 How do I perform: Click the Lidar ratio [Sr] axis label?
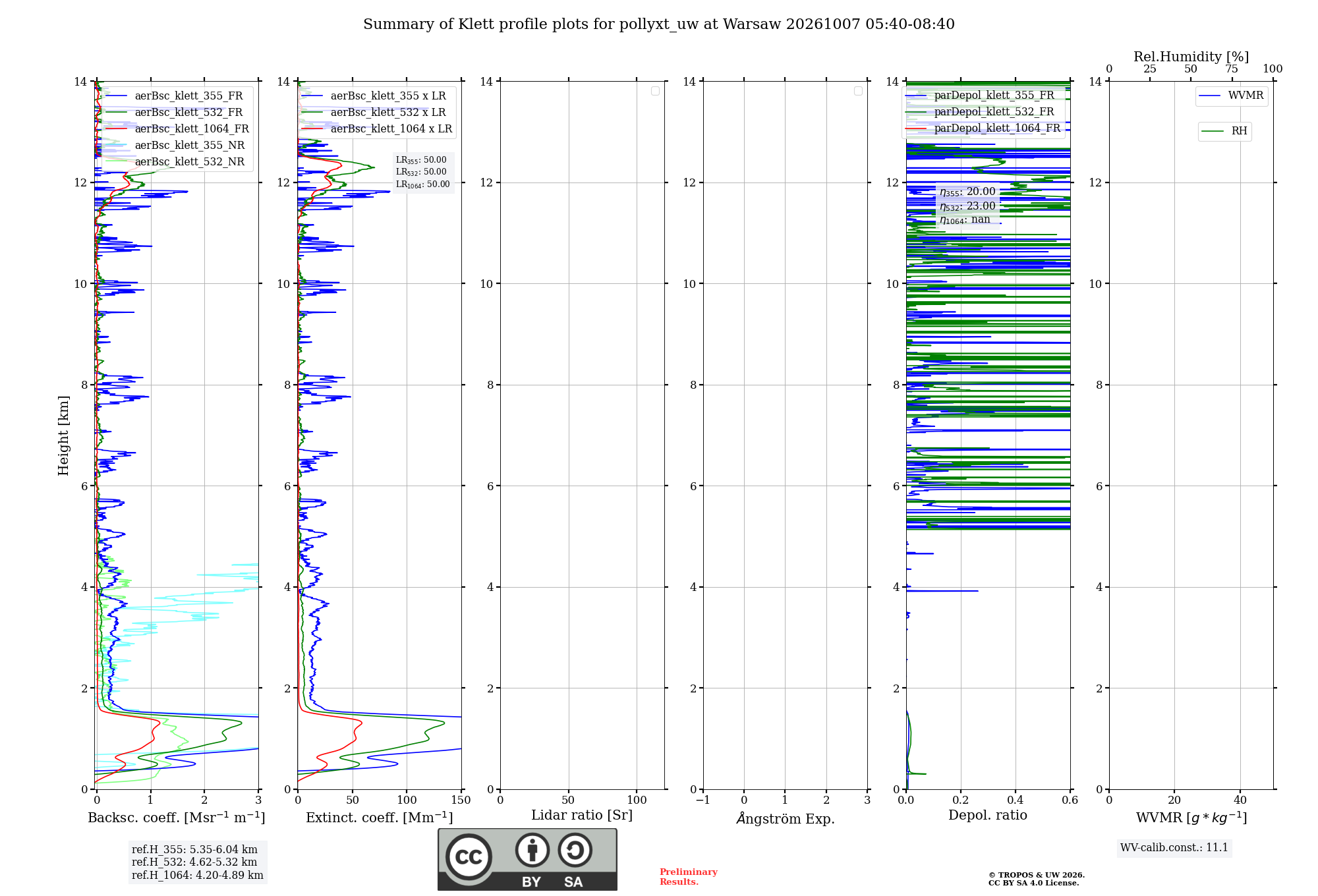(x=582, y=816)
